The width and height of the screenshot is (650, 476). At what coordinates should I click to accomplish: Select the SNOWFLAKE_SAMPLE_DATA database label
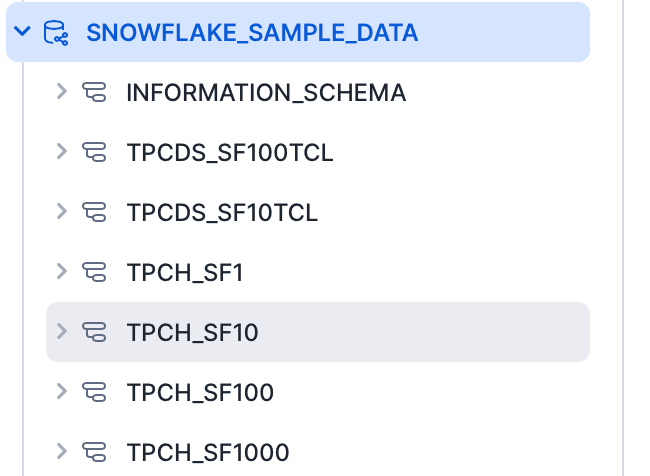[x=252, y=33]
